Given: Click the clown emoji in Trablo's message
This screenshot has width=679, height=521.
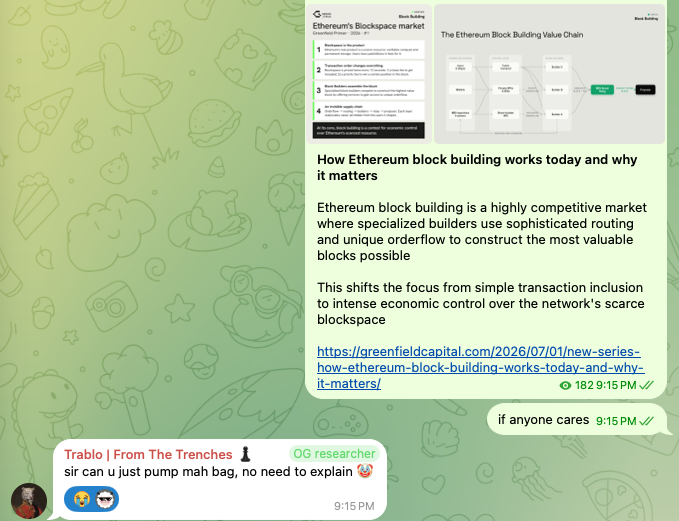Looking at the screenshot, I should (x=365, y=471).
